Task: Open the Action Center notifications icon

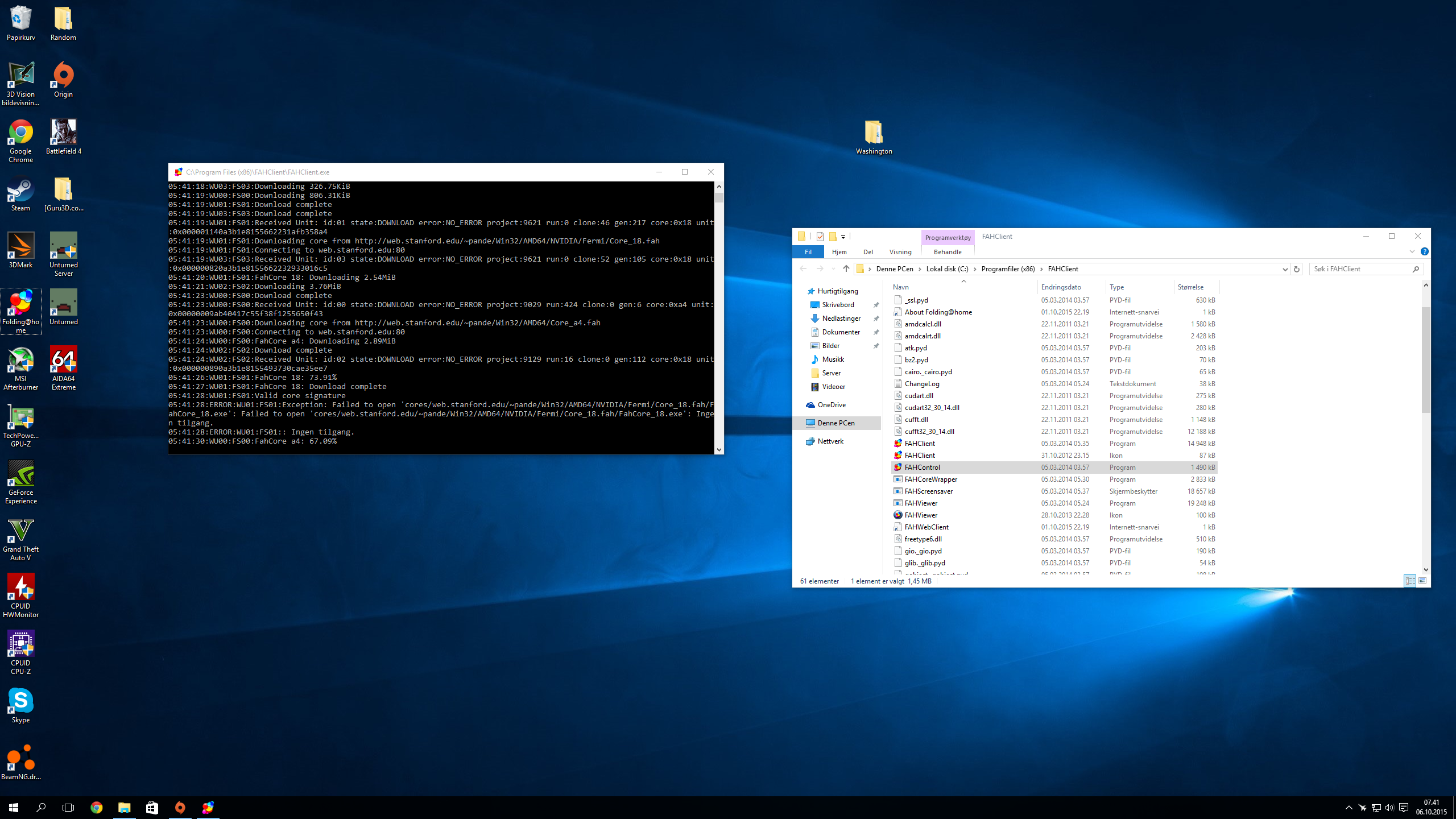Action: 1403,808
